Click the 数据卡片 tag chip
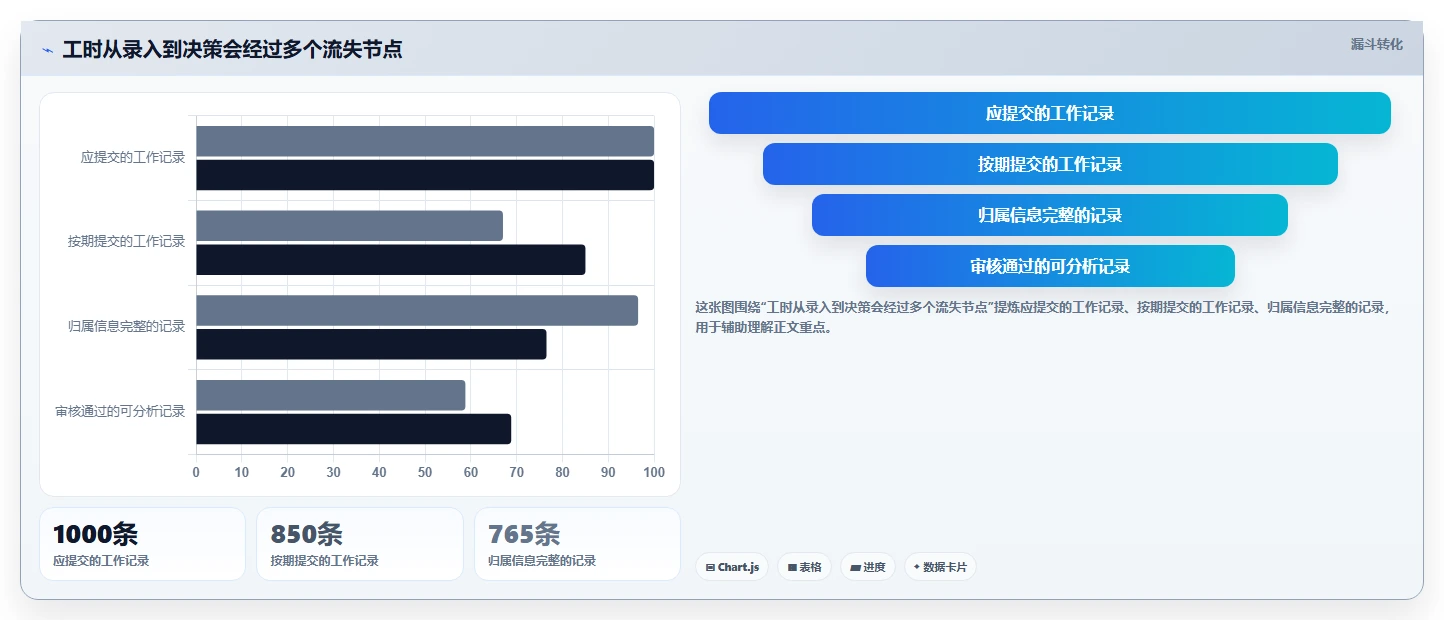The image size is (1444, 620). (940, 567)
